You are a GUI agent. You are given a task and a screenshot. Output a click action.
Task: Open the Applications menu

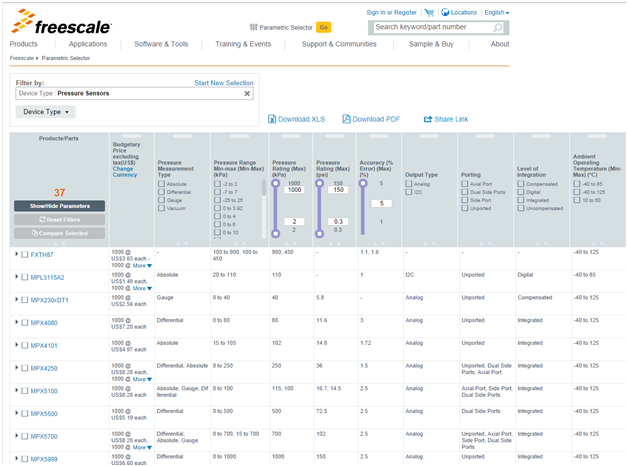pyautogui.click(x=88, y=44)
